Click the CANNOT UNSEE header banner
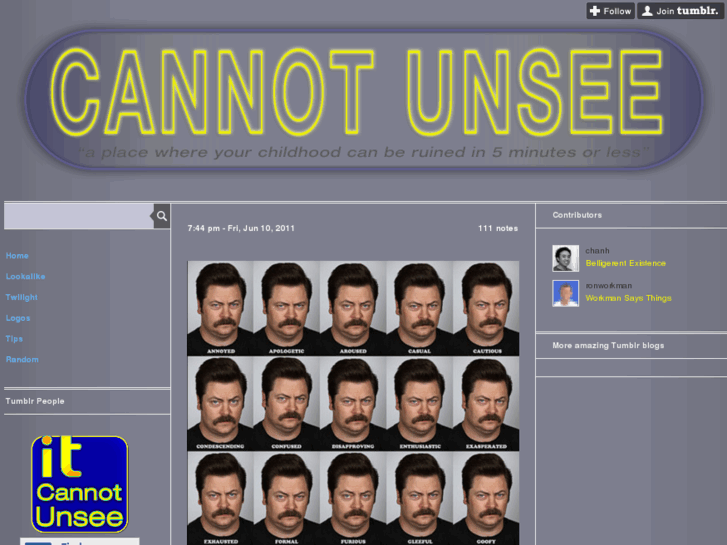Viewport: 727px width, 545px height. tap(364, 99)
